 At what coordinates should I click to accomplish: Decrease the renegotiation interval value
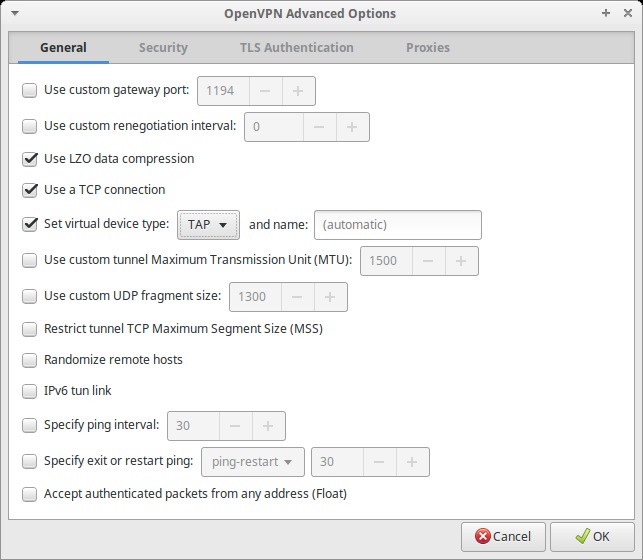(x=319, y=127)
